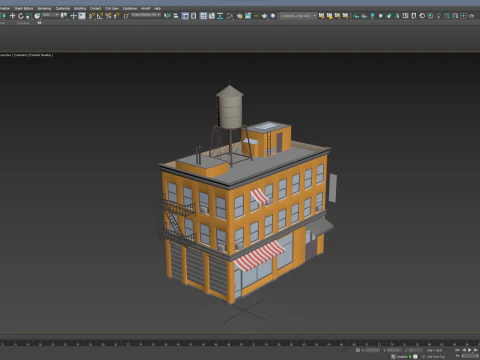Open ribbon options dropdown beside Populate
Image resolution: width=480 pixels, height=360 pixels.
[40, 23]
